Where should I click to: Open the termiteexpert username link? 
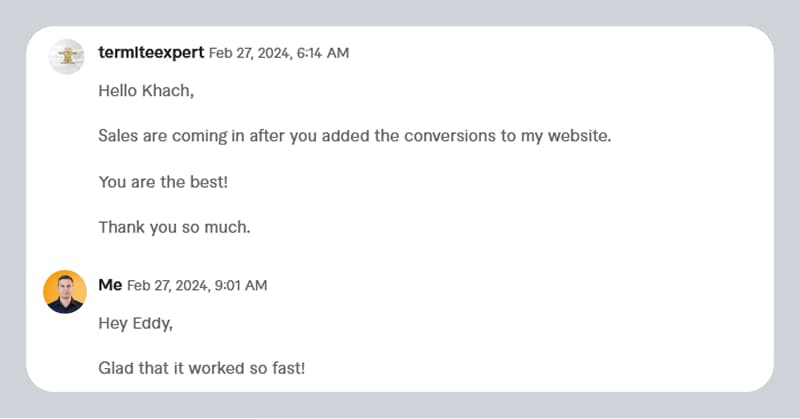151,52
